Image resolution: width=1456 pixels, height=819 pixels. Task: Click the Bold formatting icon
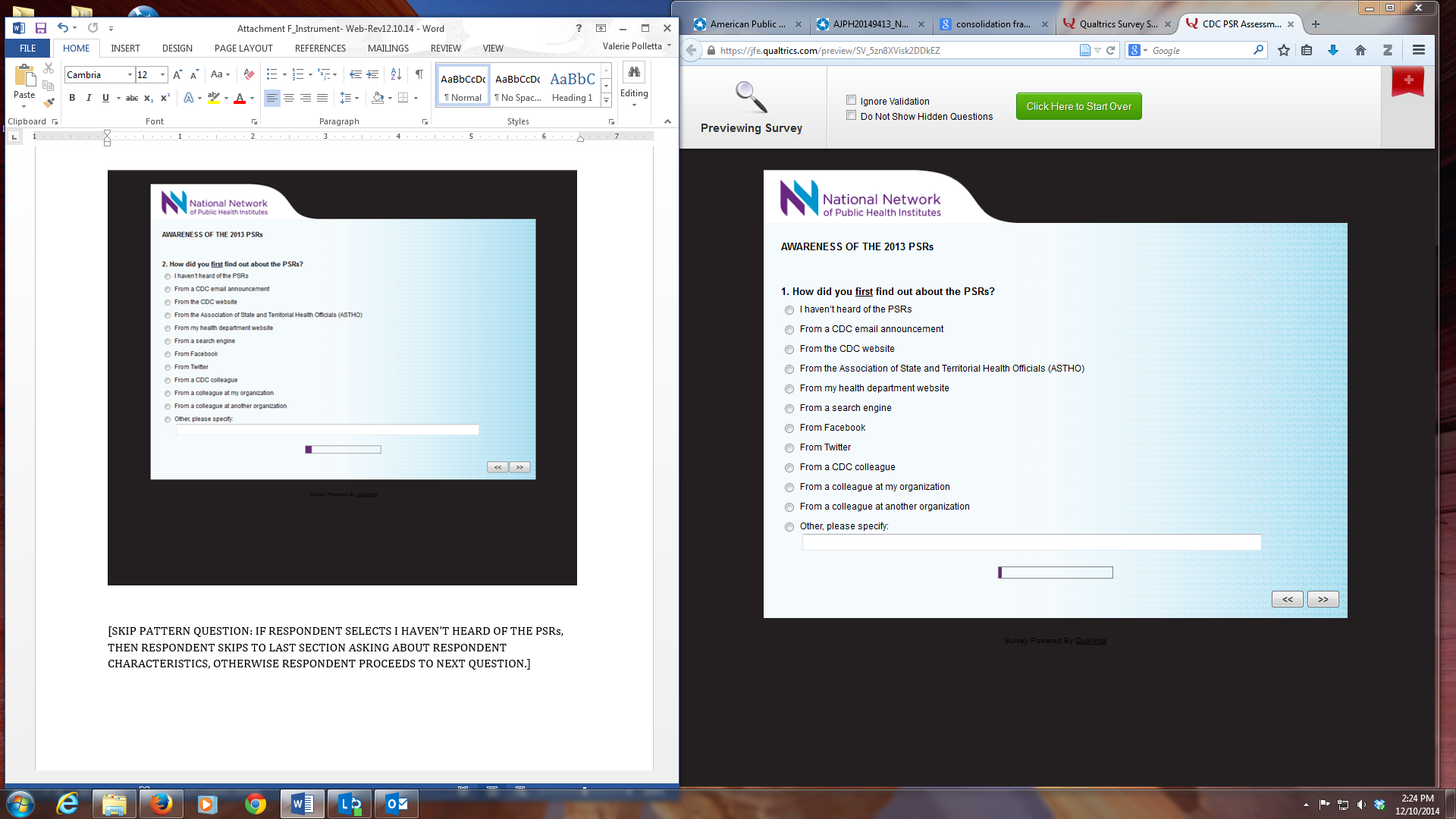(x=72, y=98)
